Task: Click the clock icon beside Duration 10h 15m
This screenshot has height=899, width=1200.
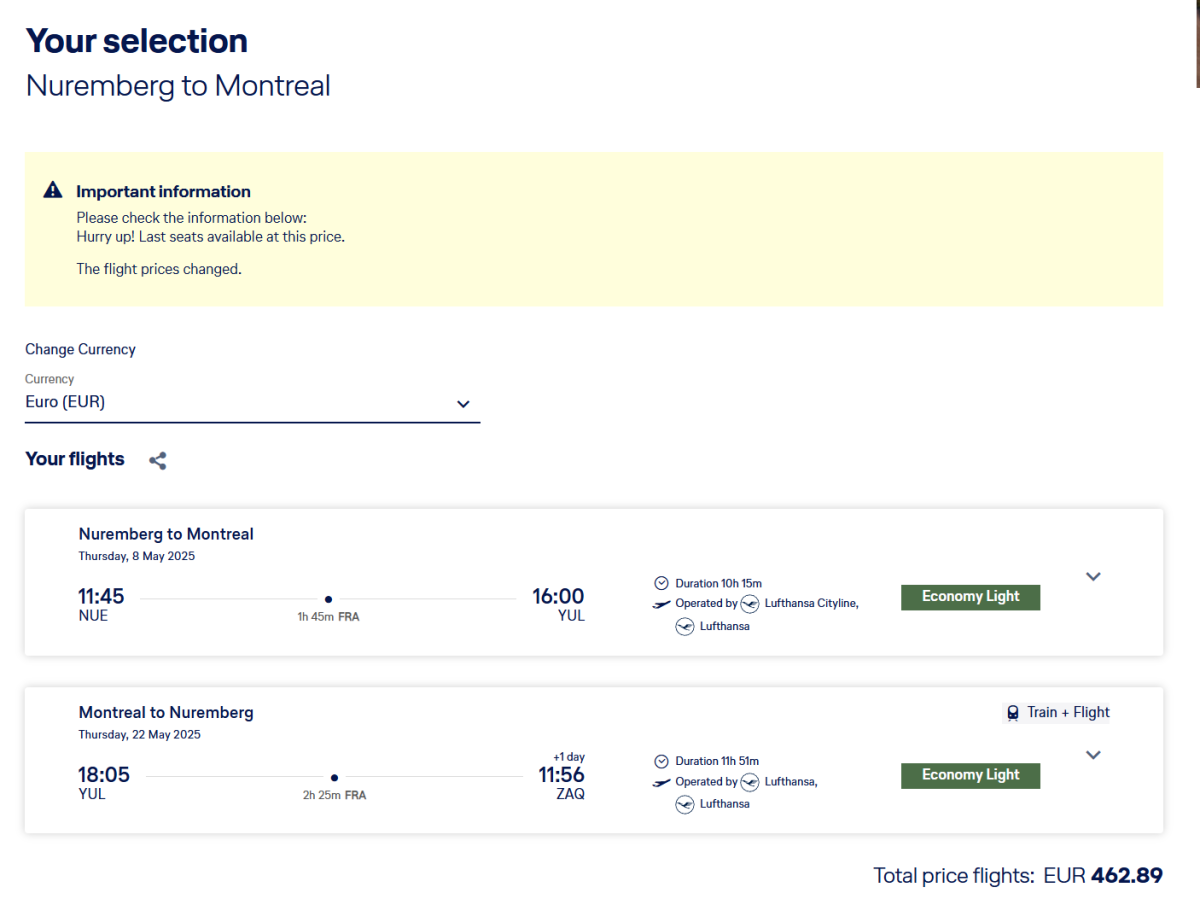Action: pos(661,583)
